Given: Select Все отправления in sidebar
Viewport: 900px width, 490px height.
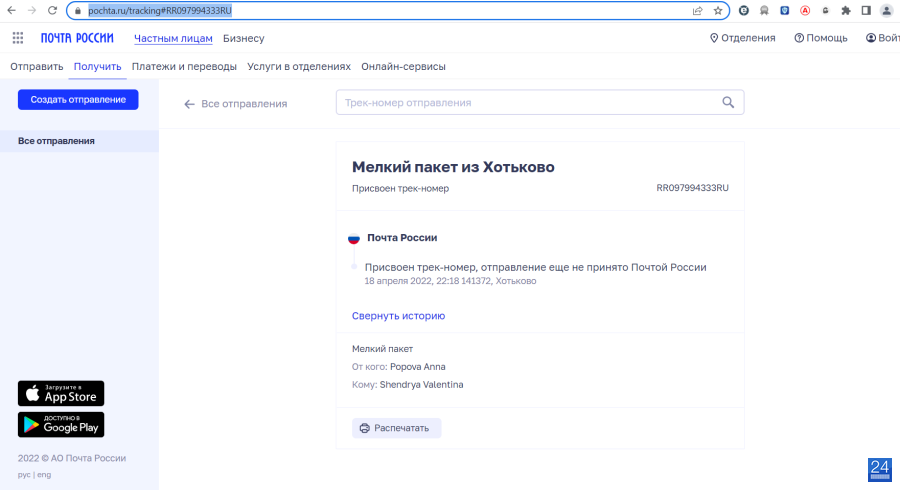Looking at the screenshot, I should (x=79, y=141).
